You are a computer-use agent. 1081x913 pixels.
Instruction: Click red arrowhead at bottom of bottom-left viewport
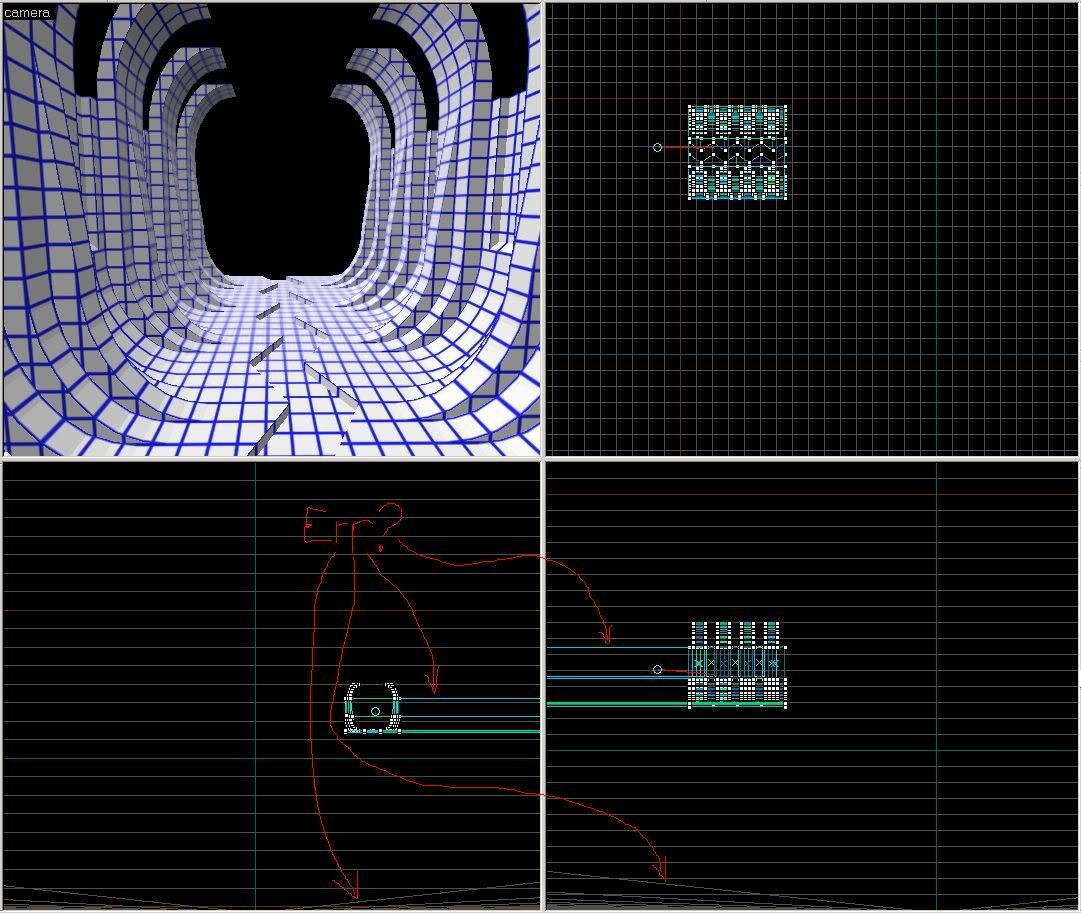tap(347, 886)
